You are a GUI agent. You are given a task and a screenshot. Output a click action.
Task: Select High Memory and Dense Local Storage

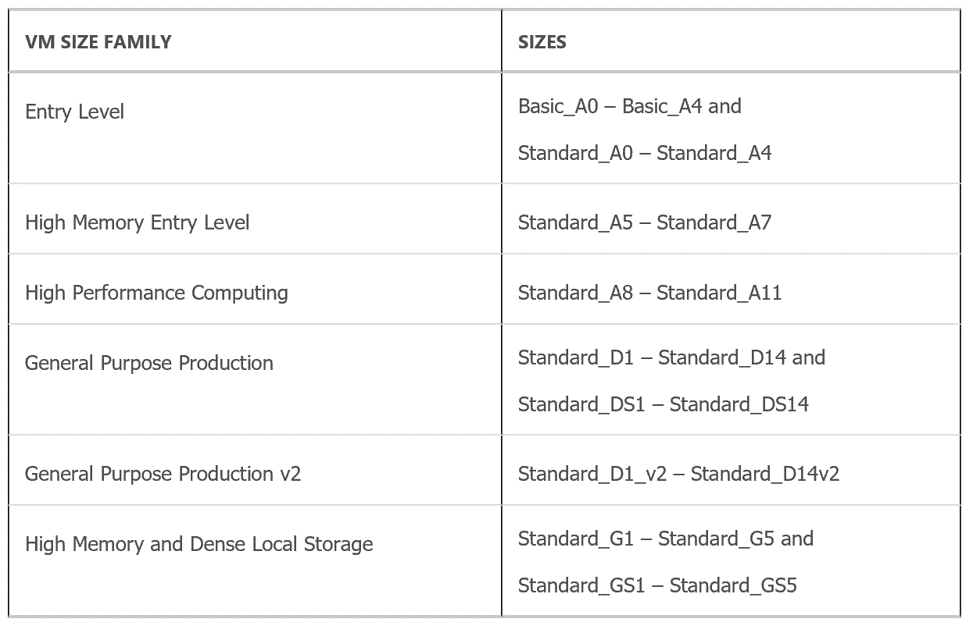199,544
